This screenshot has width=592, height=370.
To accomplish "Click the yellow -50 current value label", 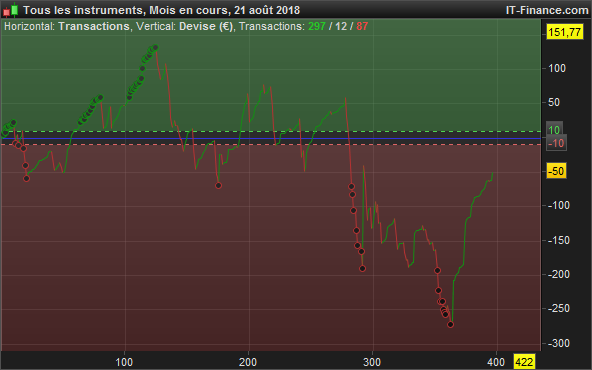I will tap(556, 171).
